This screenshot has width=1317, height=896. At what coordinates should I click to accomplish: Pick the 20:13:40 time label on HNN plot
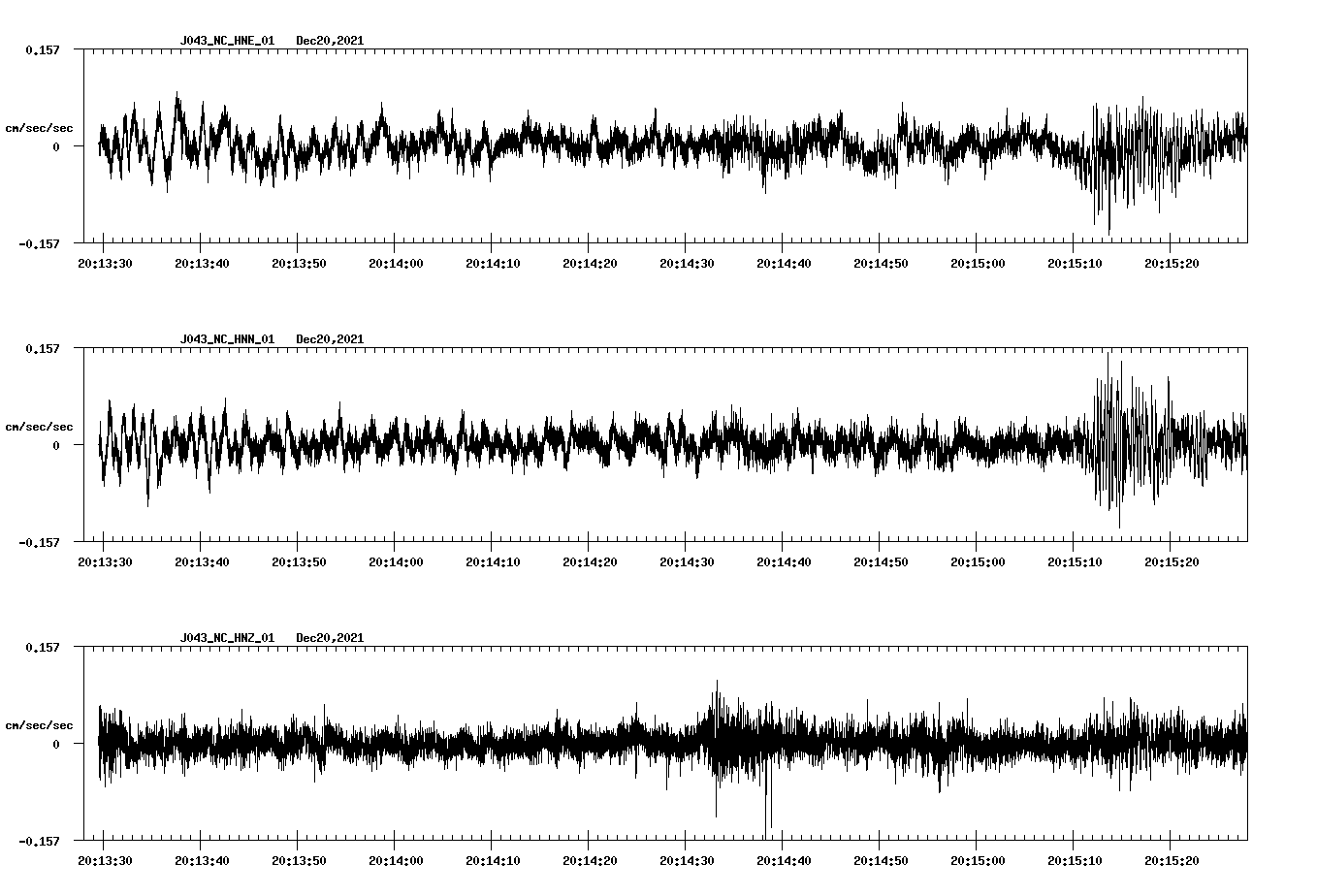click(201, 561)
